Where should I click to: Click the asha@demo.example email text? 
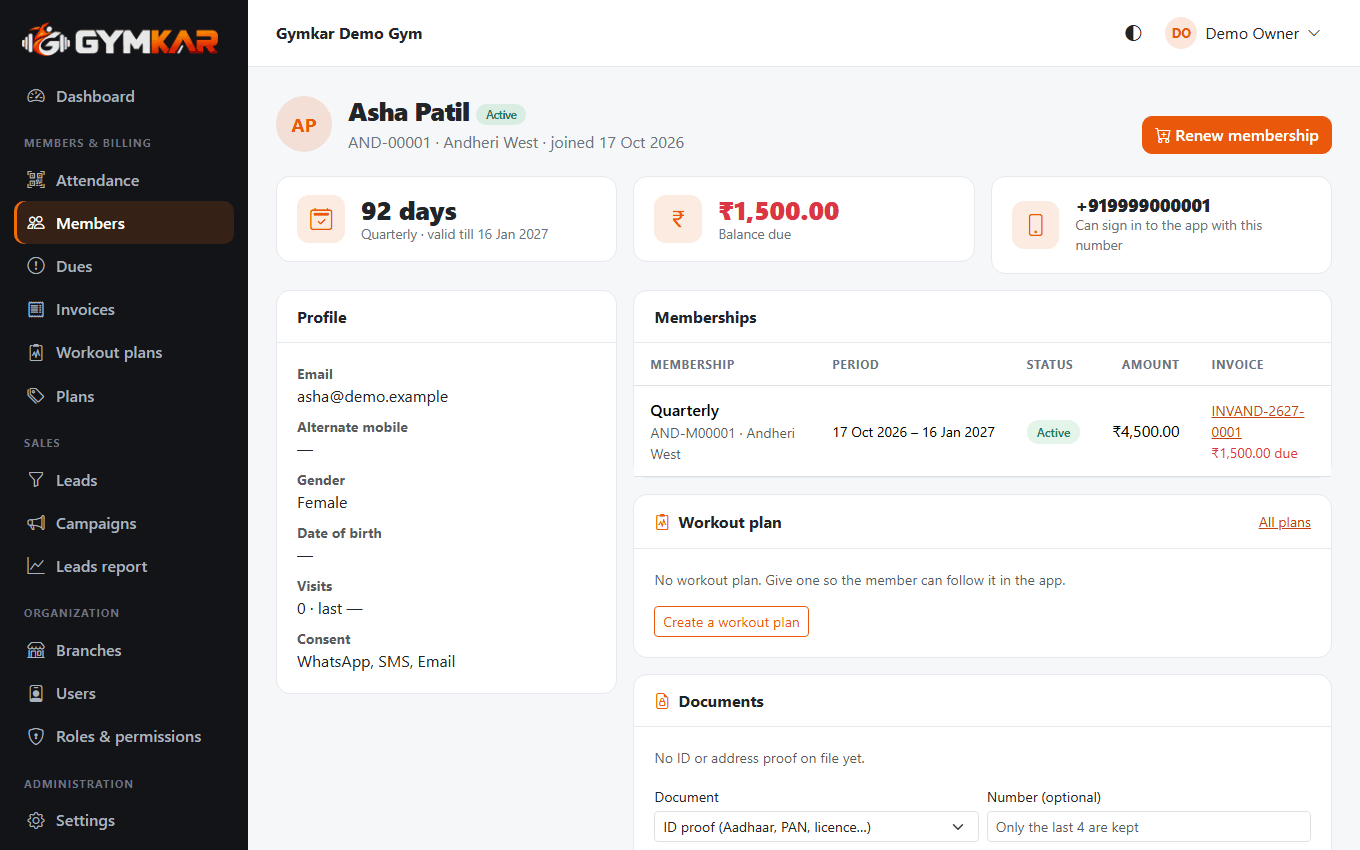click(x=373, y=397)
